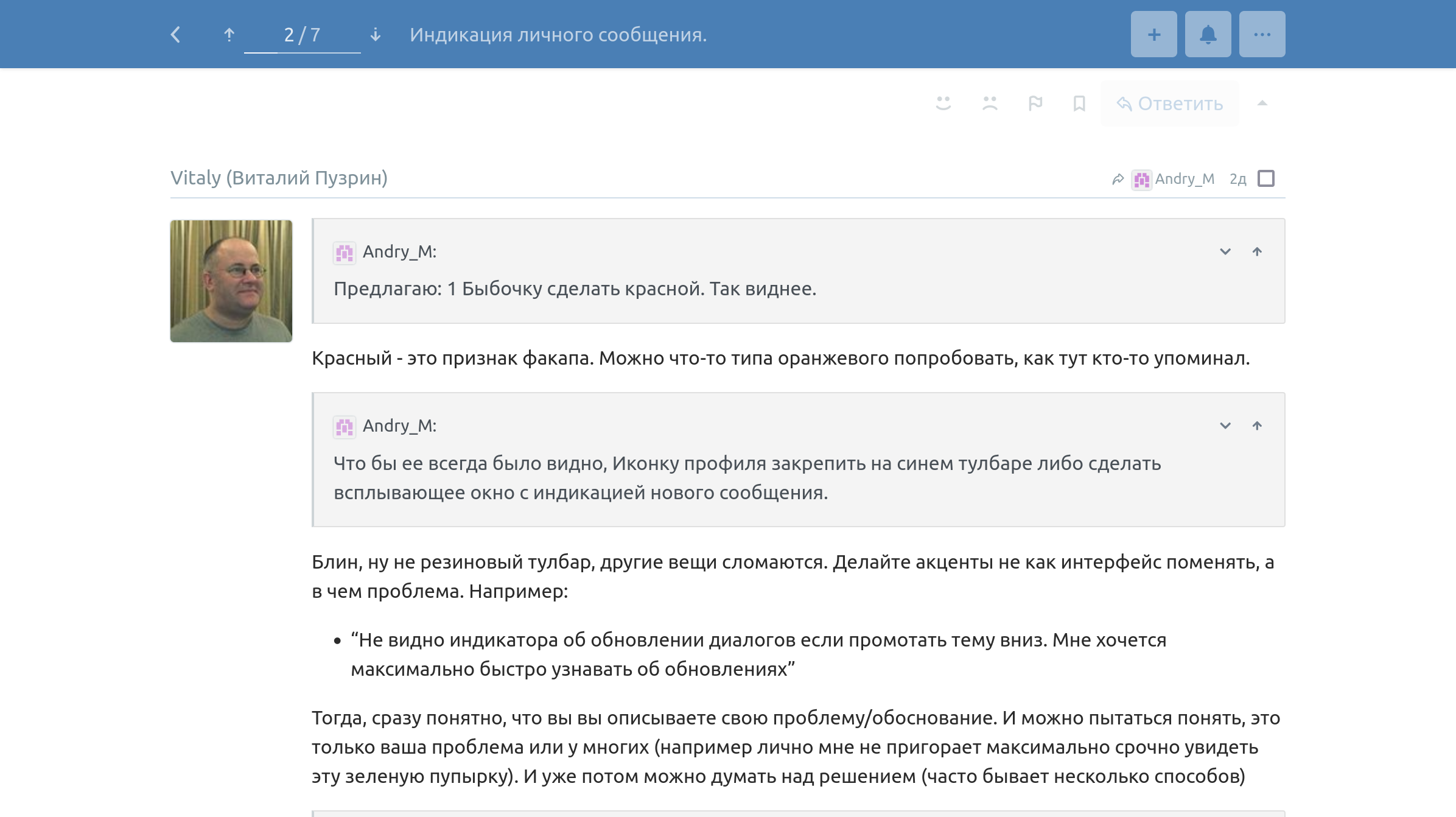Flag this post
Image resolution: width=1456 pixels, height=817 pixels.
click(x=1035, y=103)
